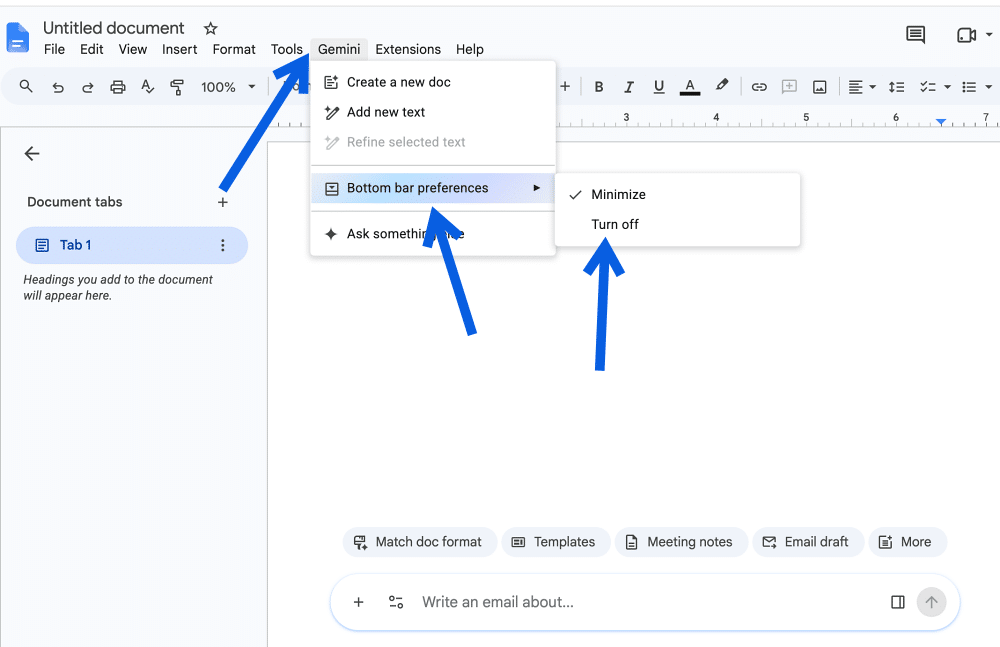Image resolution: width=1000 pixels, height=647 pixels.
Task: Toggle underline formatting
Action: click(659, 87)
